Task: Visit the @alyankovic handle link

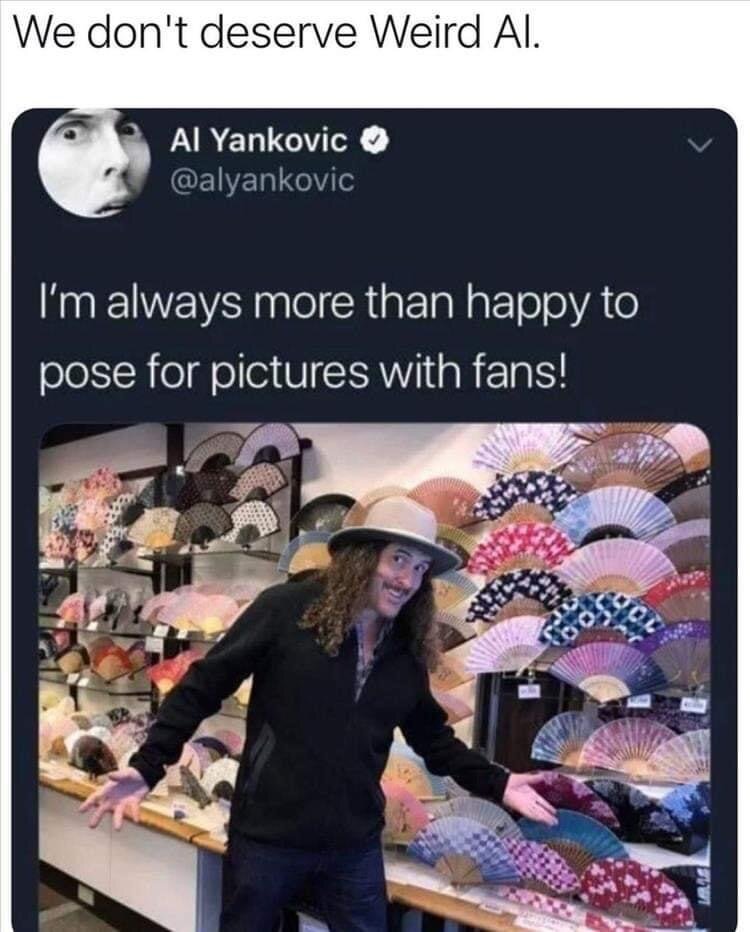Action: tap(262, 180)
